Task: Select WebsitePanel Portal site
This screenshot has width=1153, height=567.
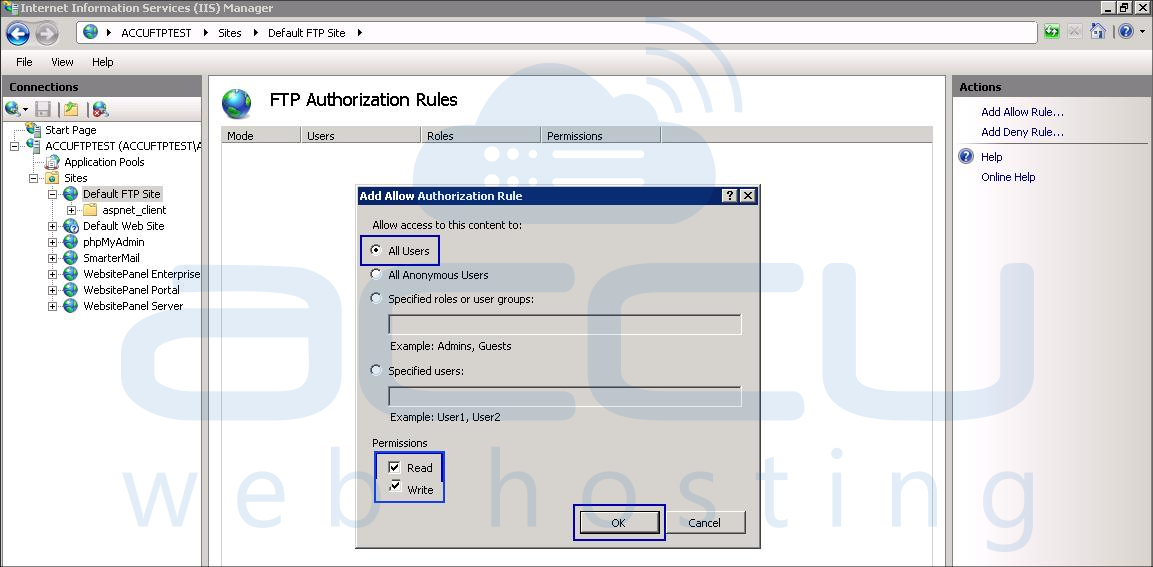Action: [132, 290]
